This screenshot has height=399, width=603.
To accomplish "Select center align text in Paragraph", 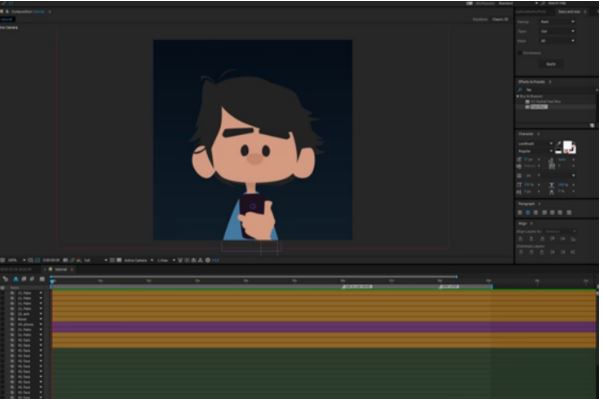I will click(528, 213).
